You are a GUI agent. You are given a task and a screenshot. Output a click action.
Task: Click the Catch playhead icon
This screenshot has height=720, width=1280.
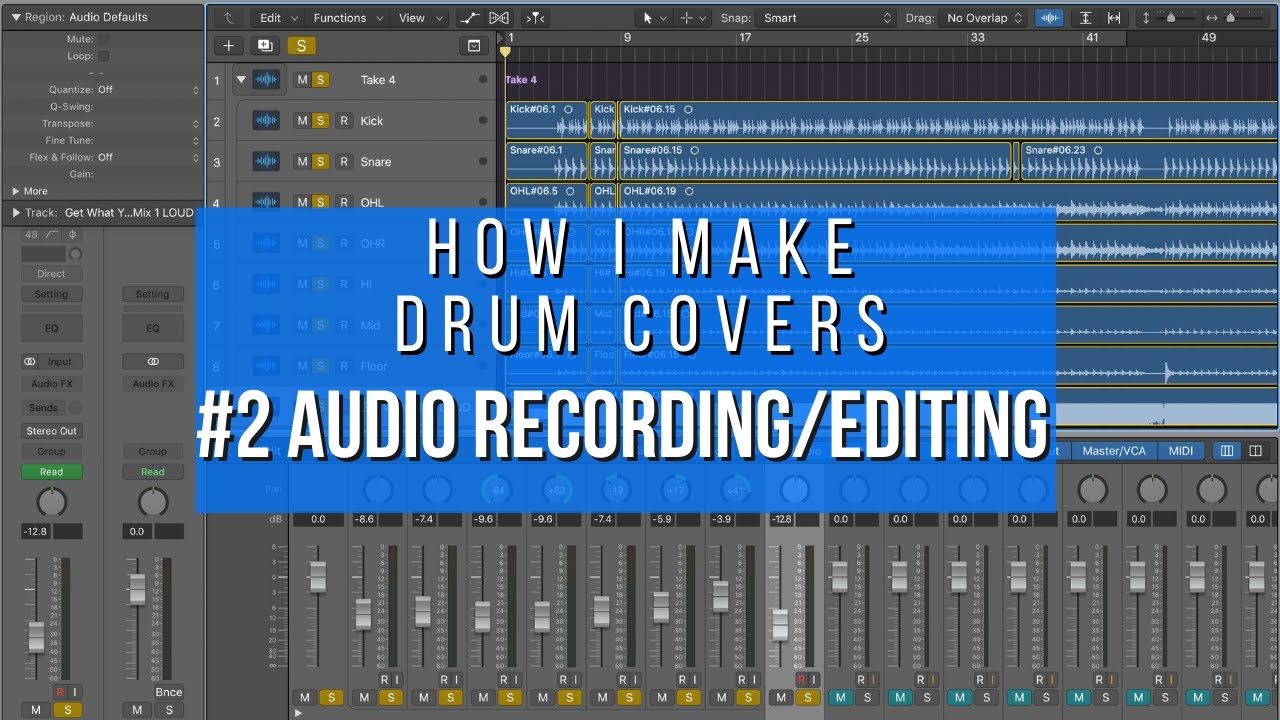[535, 17]
